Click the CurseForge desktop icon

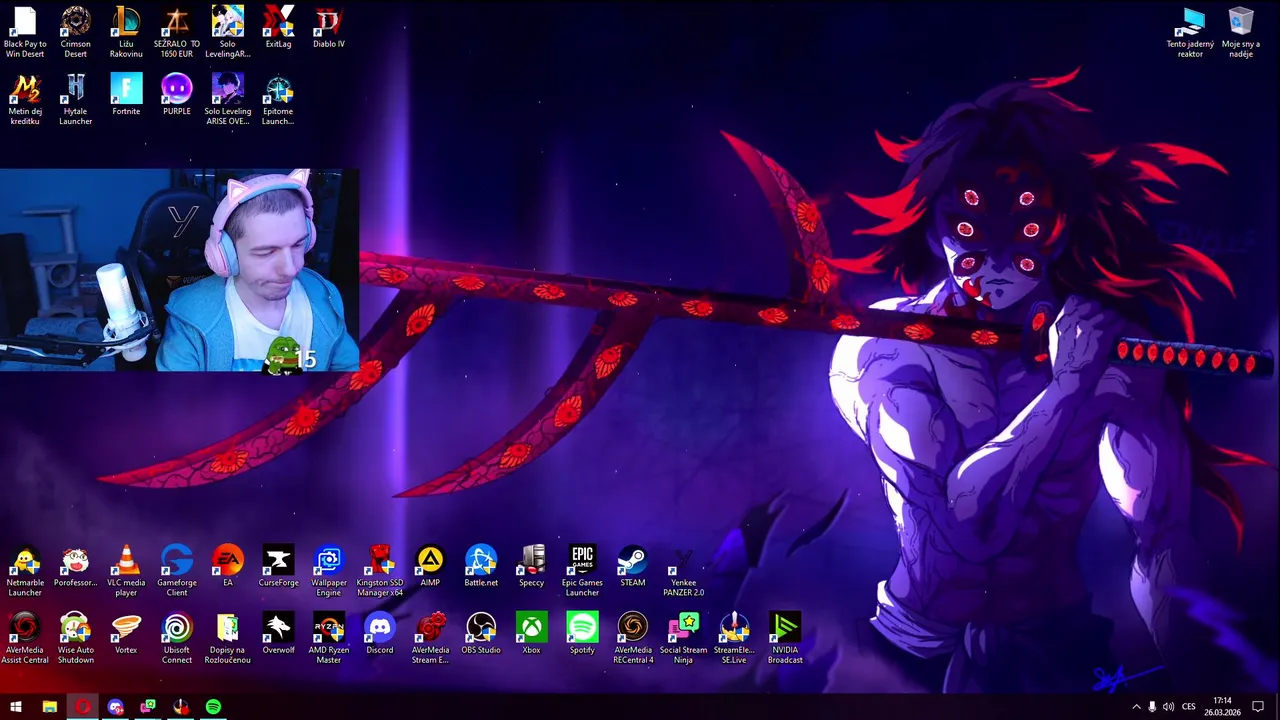(x=278, y=566)
